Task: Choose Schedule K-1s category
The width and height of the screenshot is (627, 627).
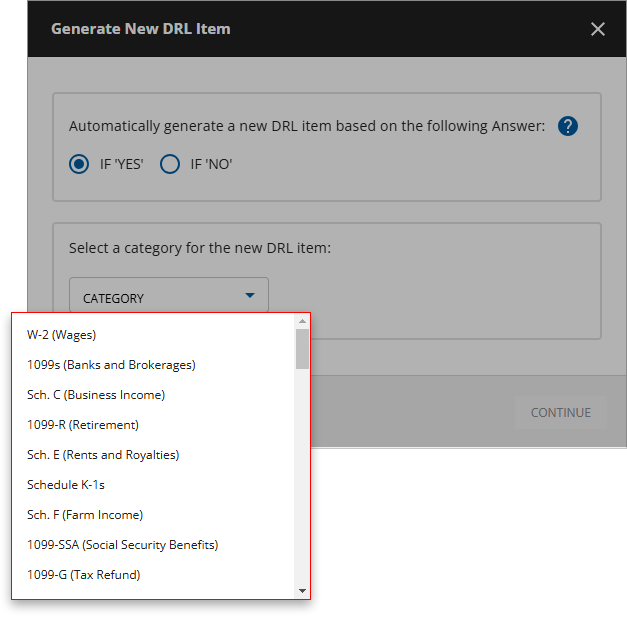Action: pos(66,485)
